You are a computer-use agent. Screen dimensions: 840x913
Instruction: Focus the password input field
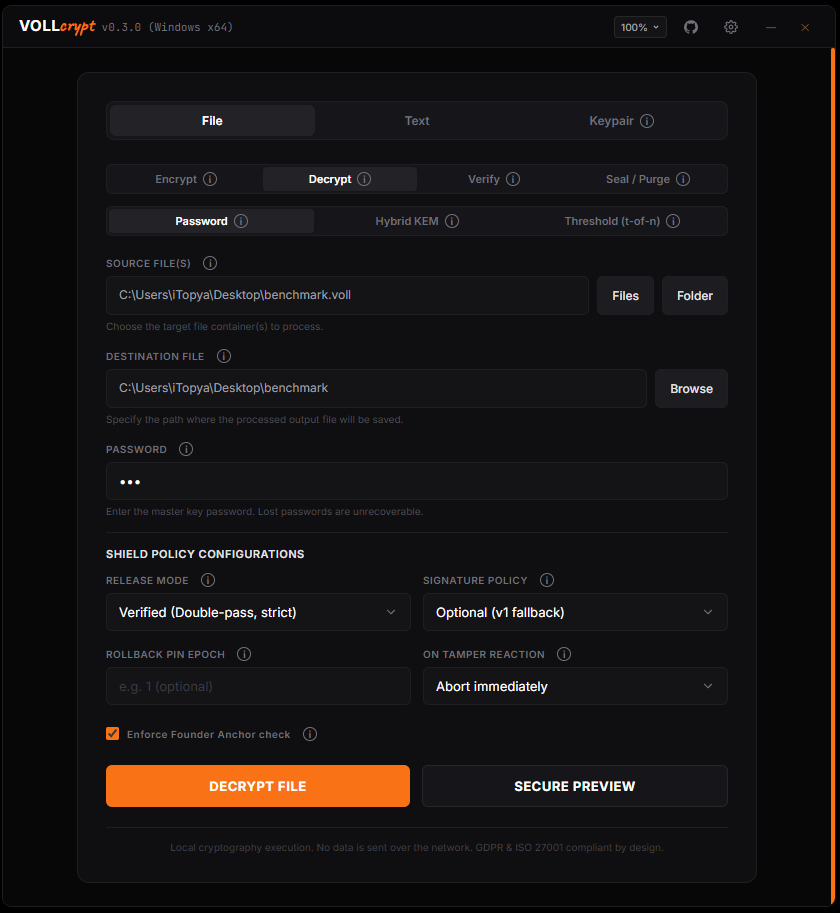point(417,482)
